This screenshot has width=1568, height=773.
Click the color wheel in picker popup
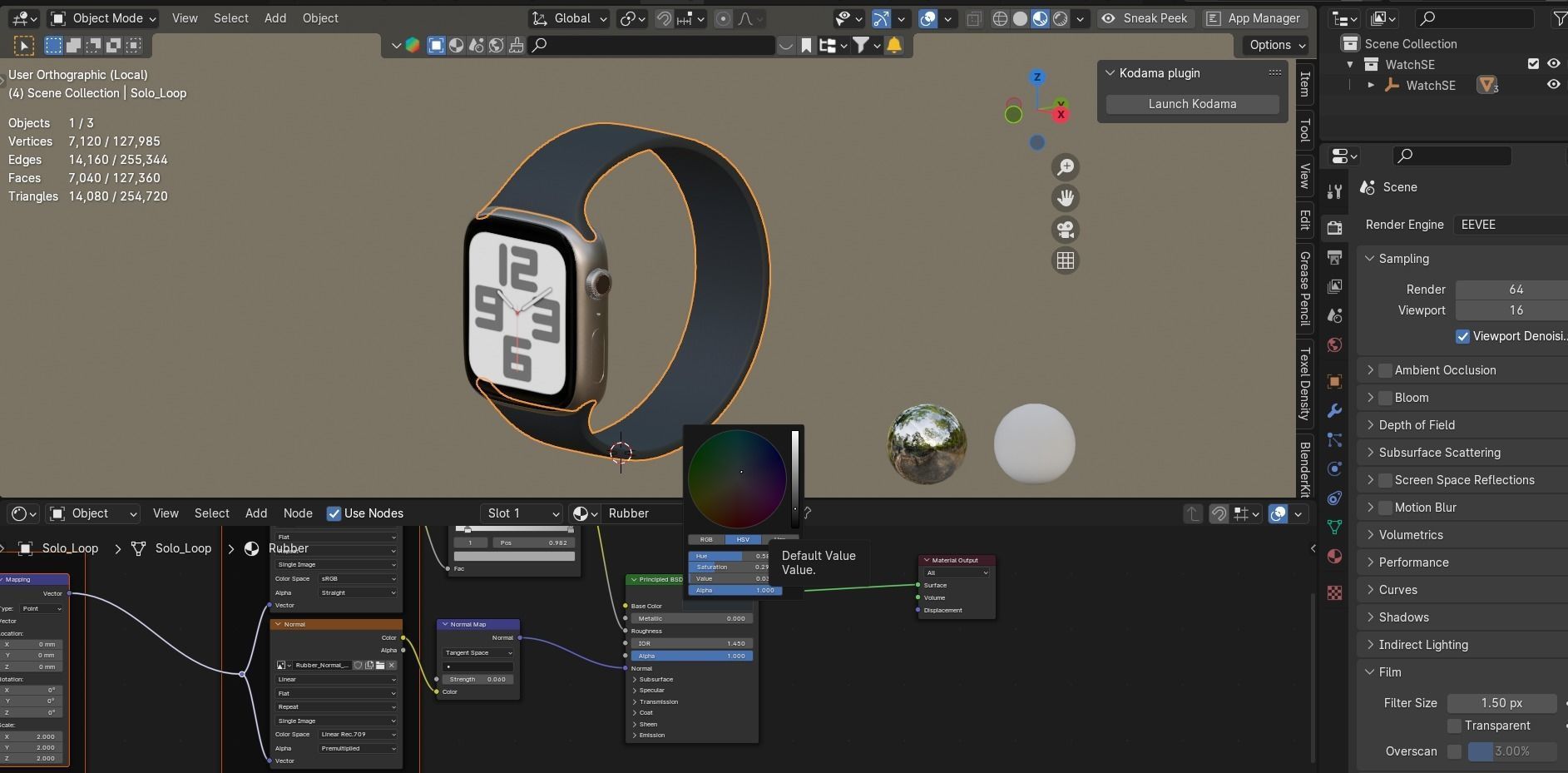pos(737,478)
